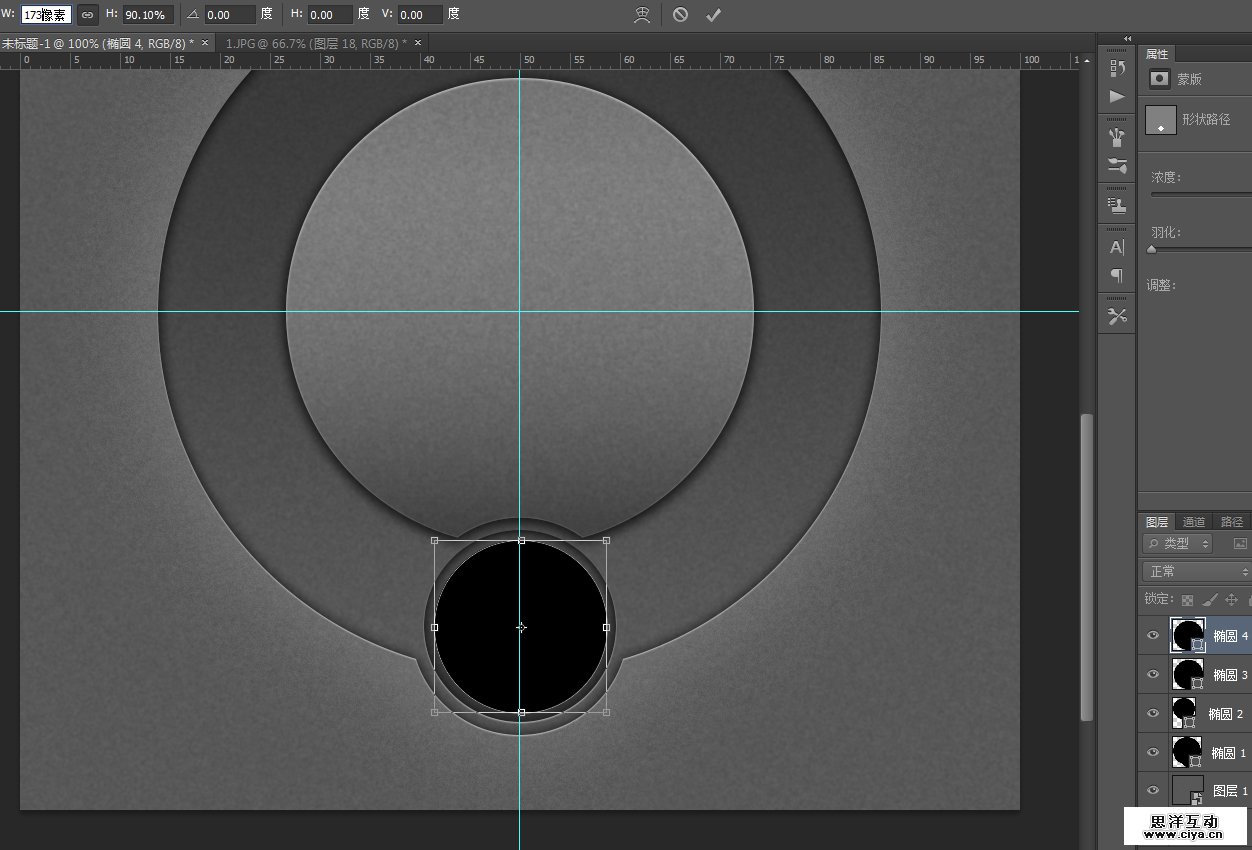This screenshot has width=1252, height=850.
Task: Open the Paragraph panel icon
Action: click(x=1117, y=275)
